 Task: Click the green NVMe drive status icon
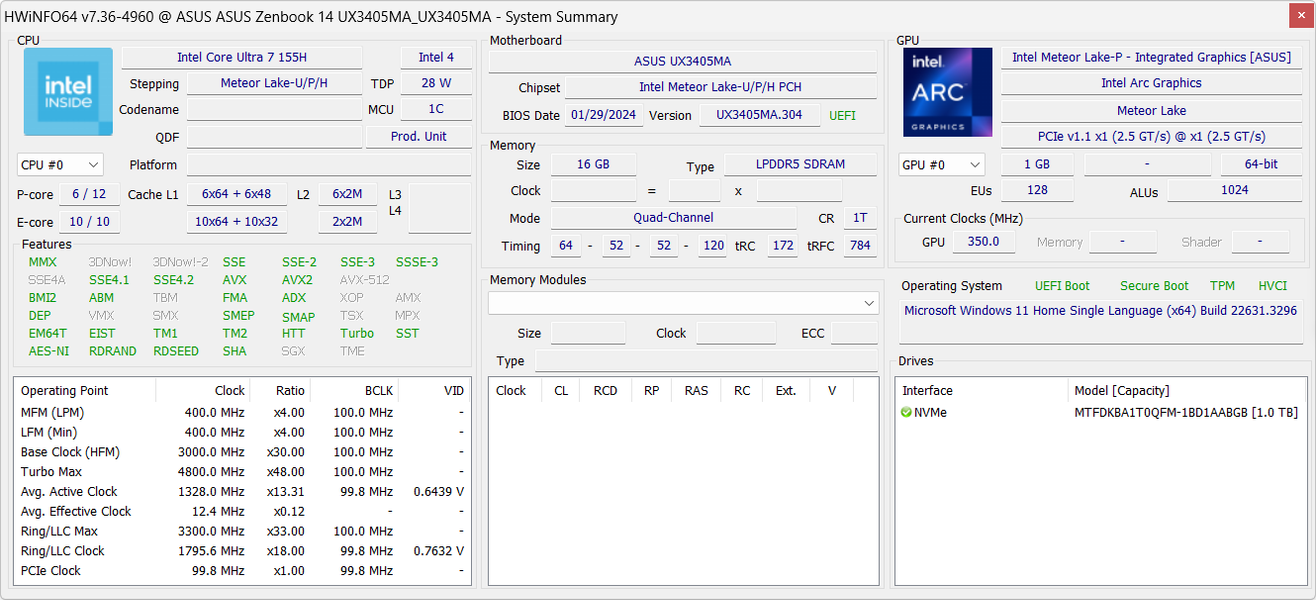click(906, 412)
